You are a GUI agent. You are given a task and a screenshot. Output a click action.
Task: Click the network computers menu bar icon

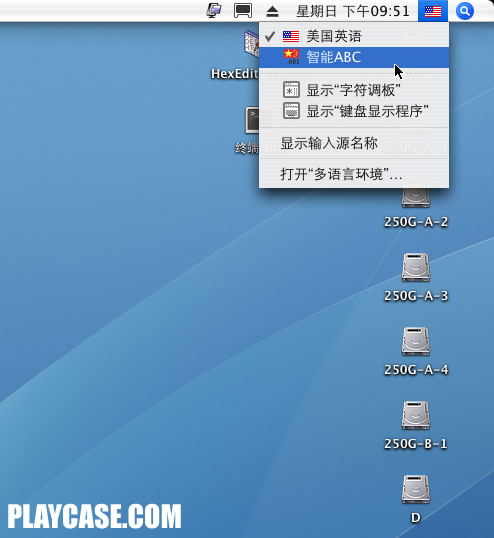[x=214, y=11]
